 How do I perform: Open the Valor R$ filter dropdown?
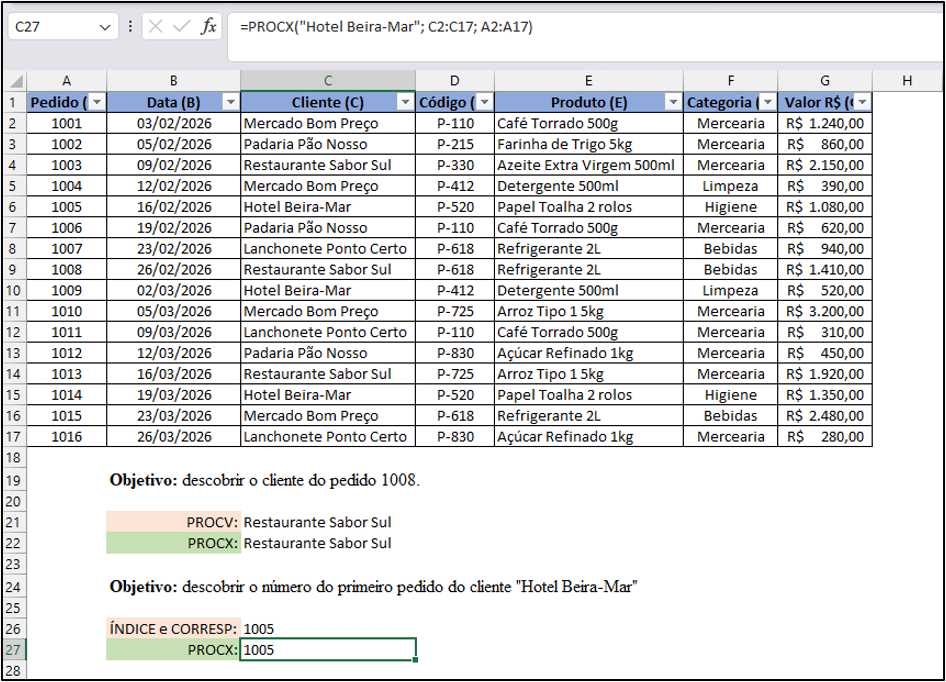tap(863, 102)
